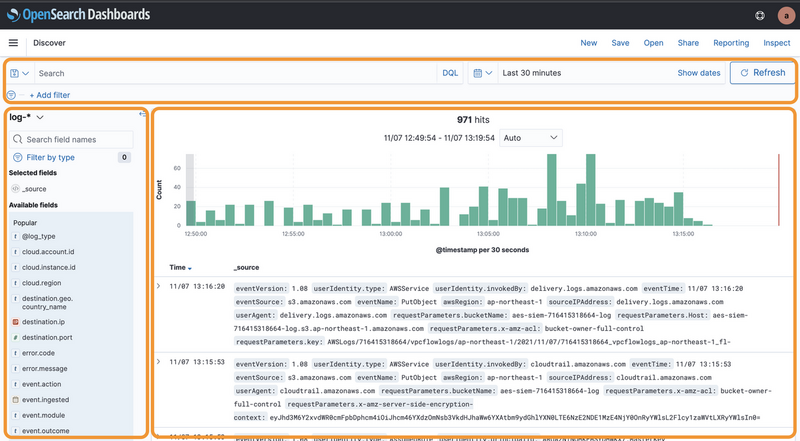Click the _source column header

point(246,267)
